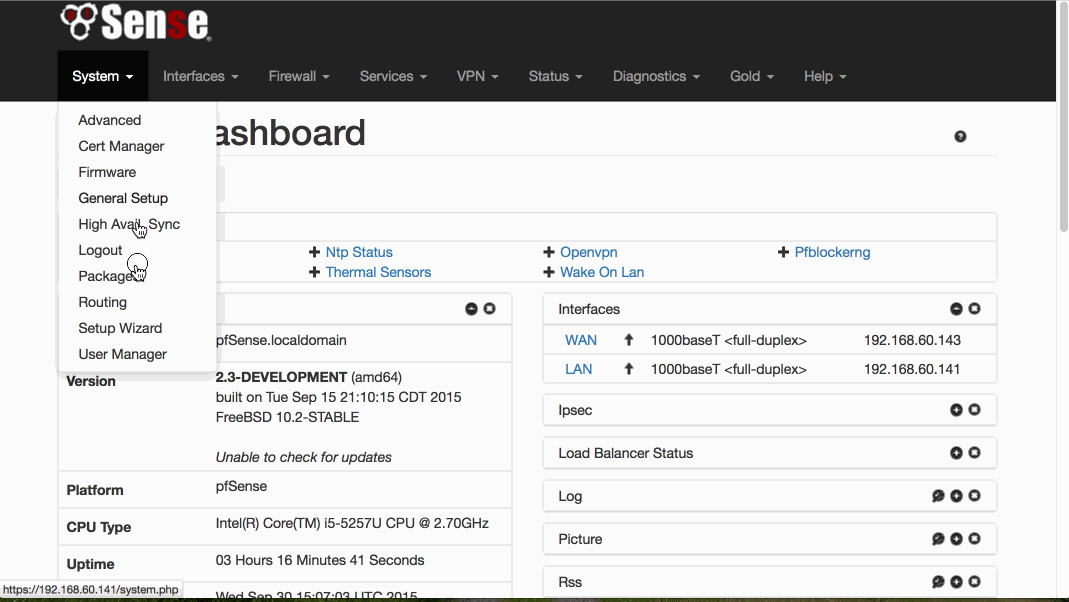Choose Advanced from the System menu
The image size is (1069, 602).
click(x=110, y=120)
